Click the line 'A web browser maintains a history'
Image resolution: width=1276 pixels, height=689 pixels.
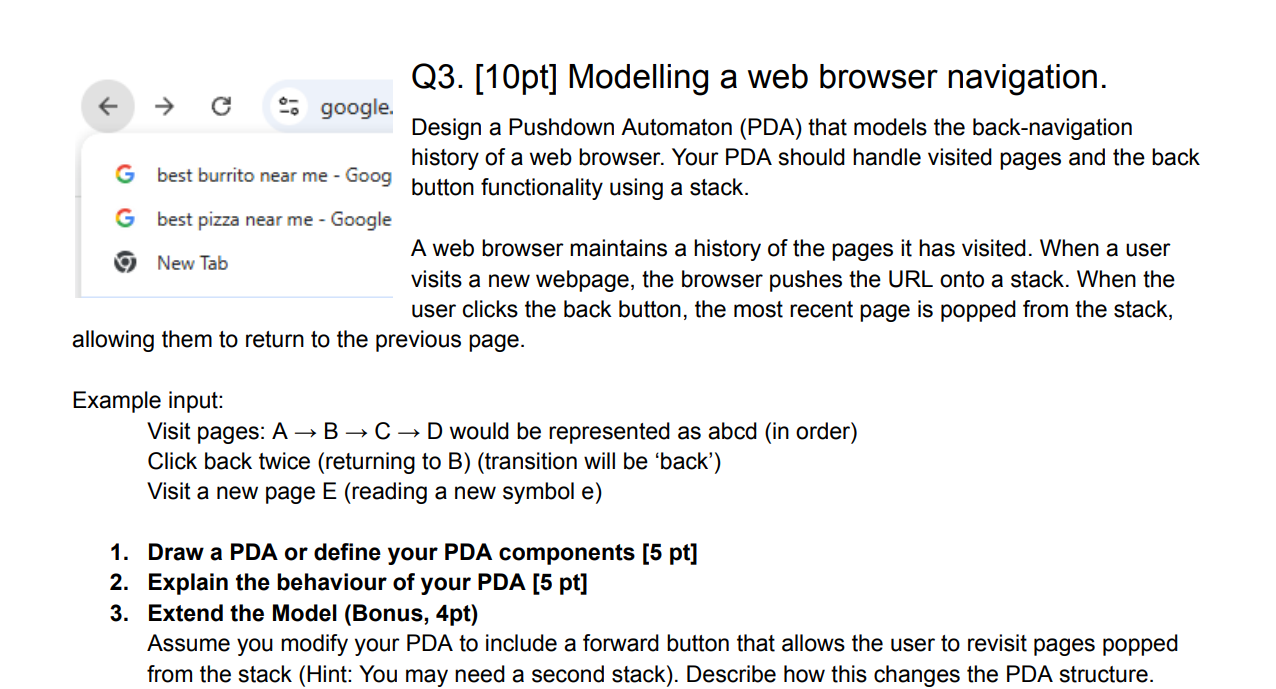[x=790, y=249]
